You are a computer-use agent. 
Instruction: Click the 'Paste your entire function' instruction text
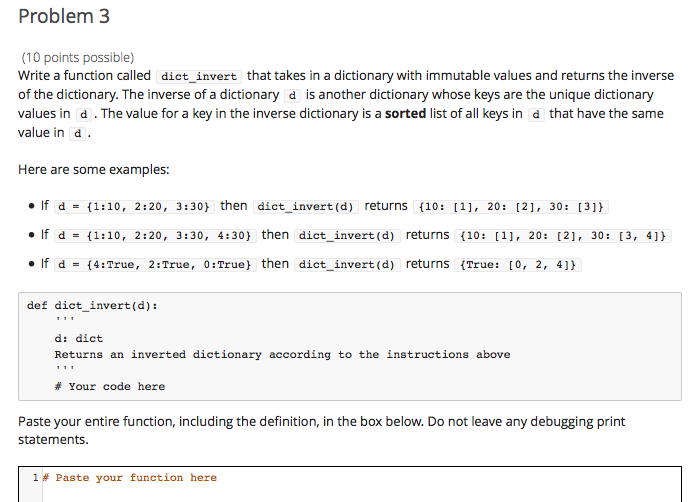pos(321,430)
